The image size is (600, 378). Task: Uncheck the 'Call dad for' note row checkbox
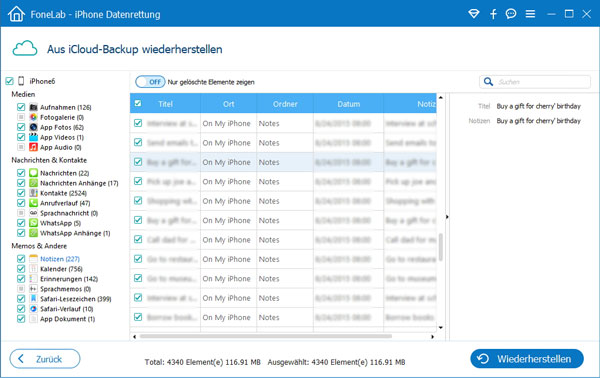tap(138, 239)
